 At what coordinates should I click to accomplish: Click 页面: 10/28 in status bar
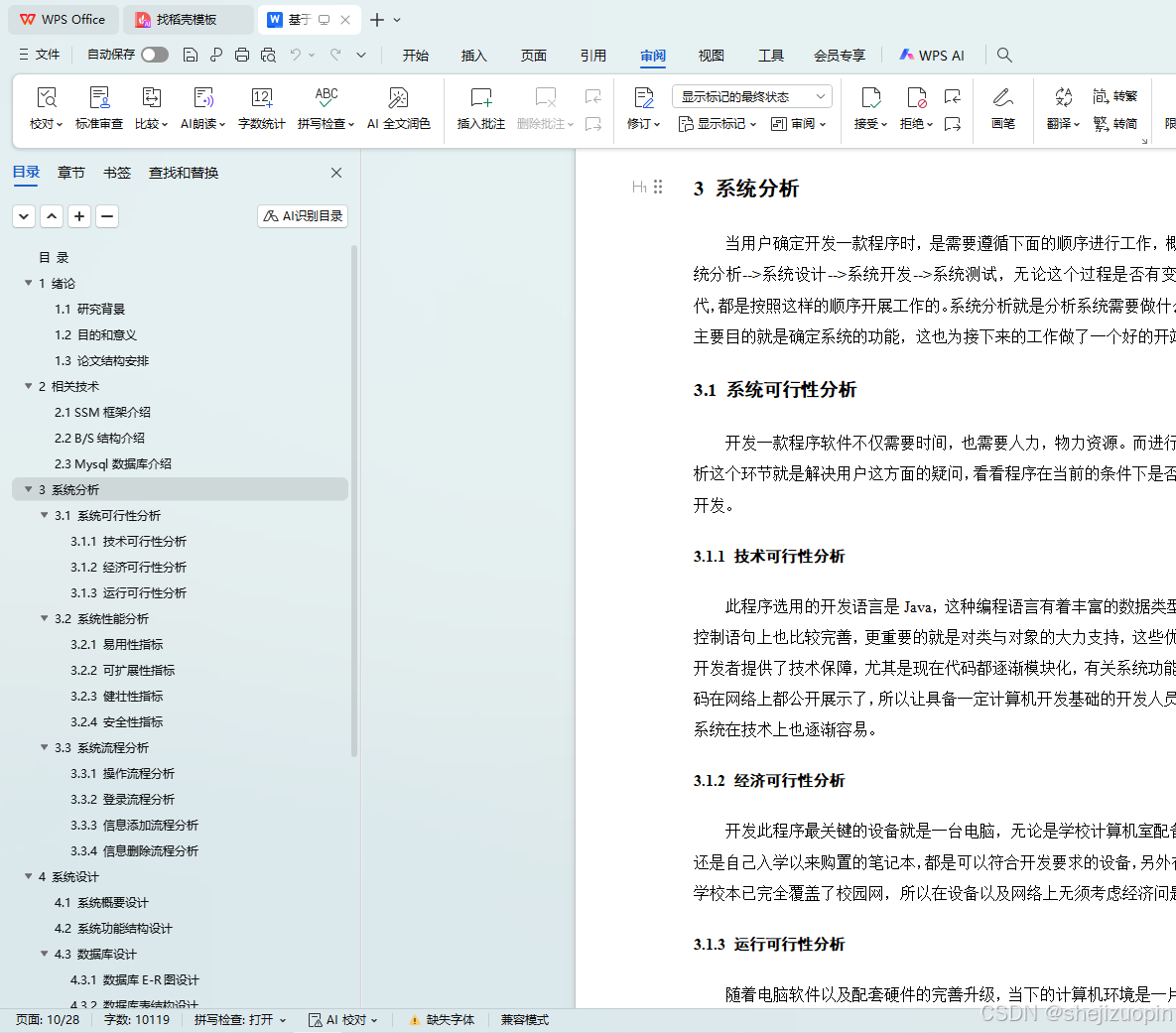(x=48, y=1020)
